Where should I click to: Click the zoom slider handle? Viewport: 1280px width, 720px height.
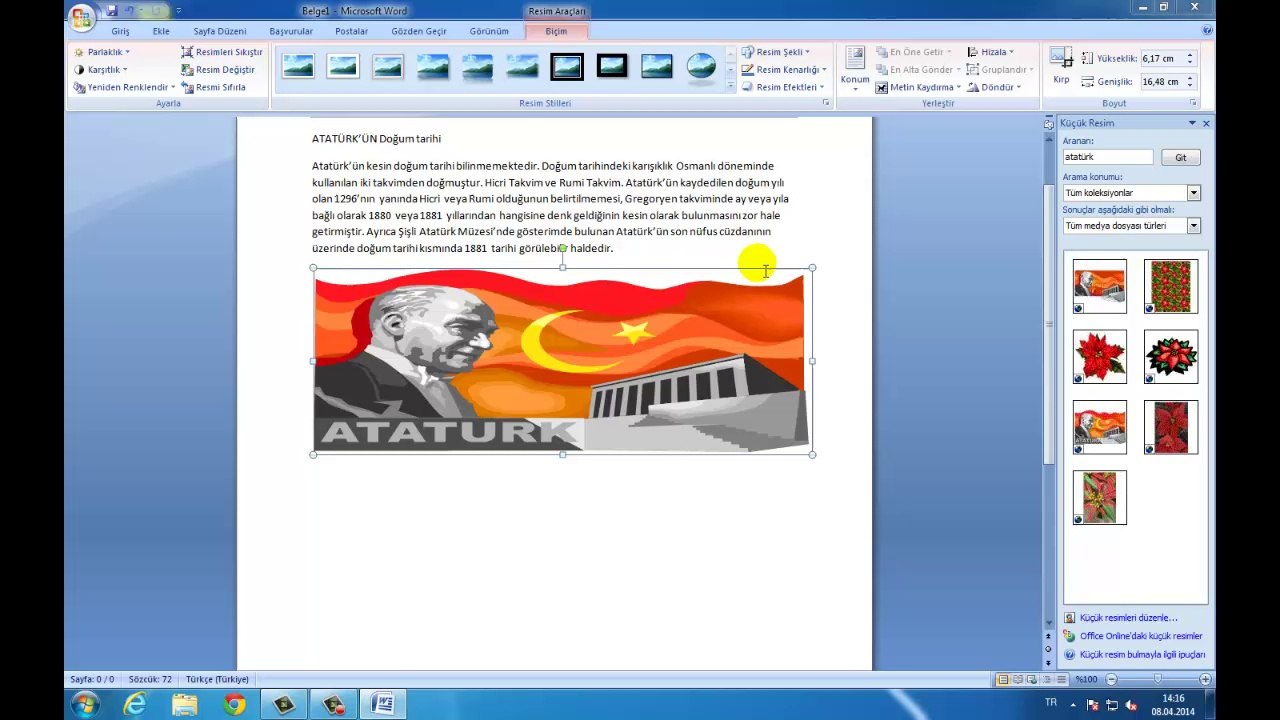[x=1157, y=680]
